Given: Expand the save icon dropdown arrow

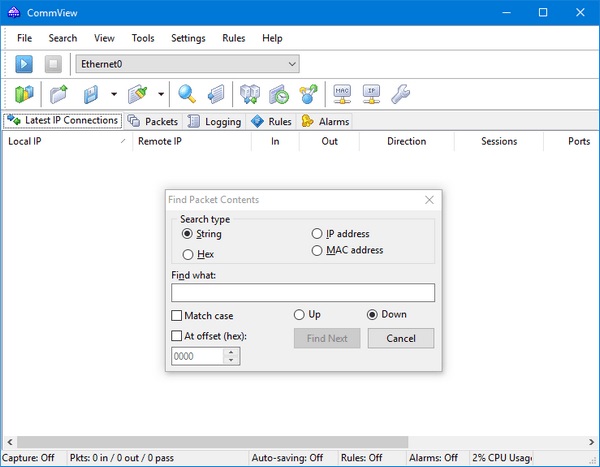Looking at the screenshot, I should [114, 94].
